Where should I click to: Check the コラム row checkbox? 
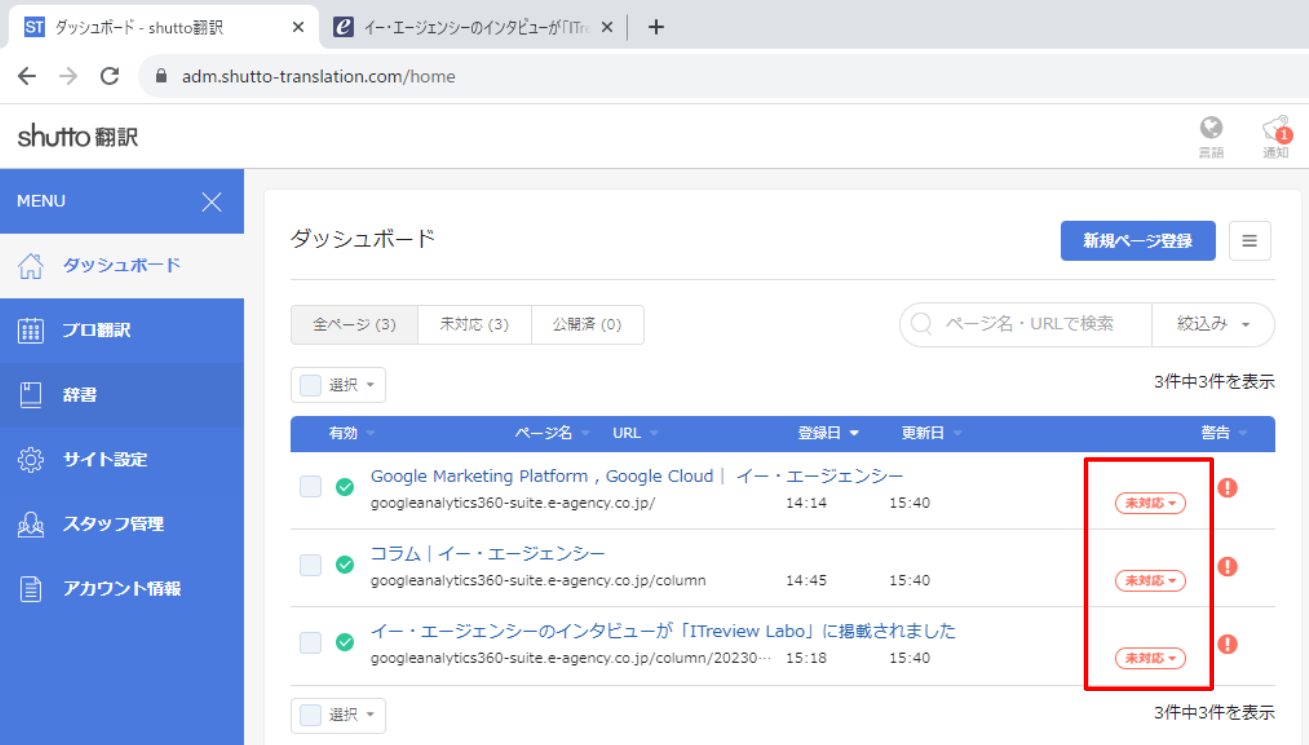coord(311,565)
